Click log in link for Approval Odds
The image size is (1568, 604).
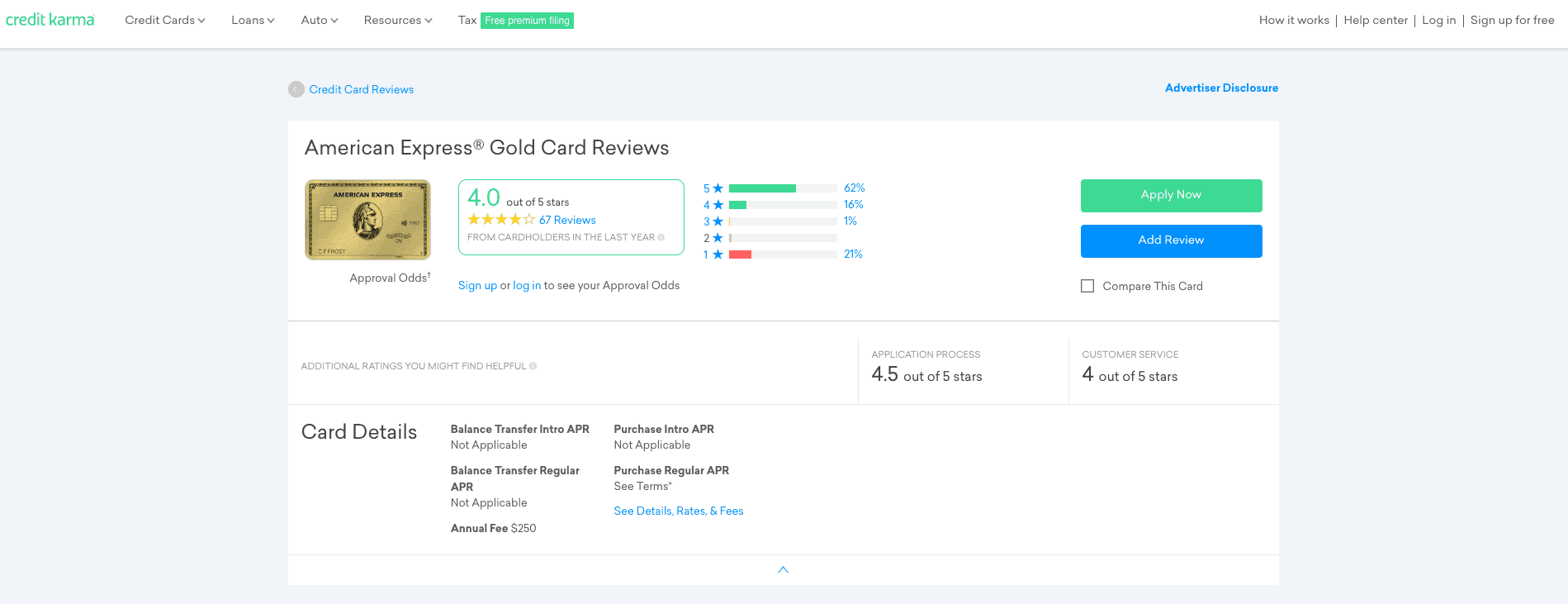527,285
